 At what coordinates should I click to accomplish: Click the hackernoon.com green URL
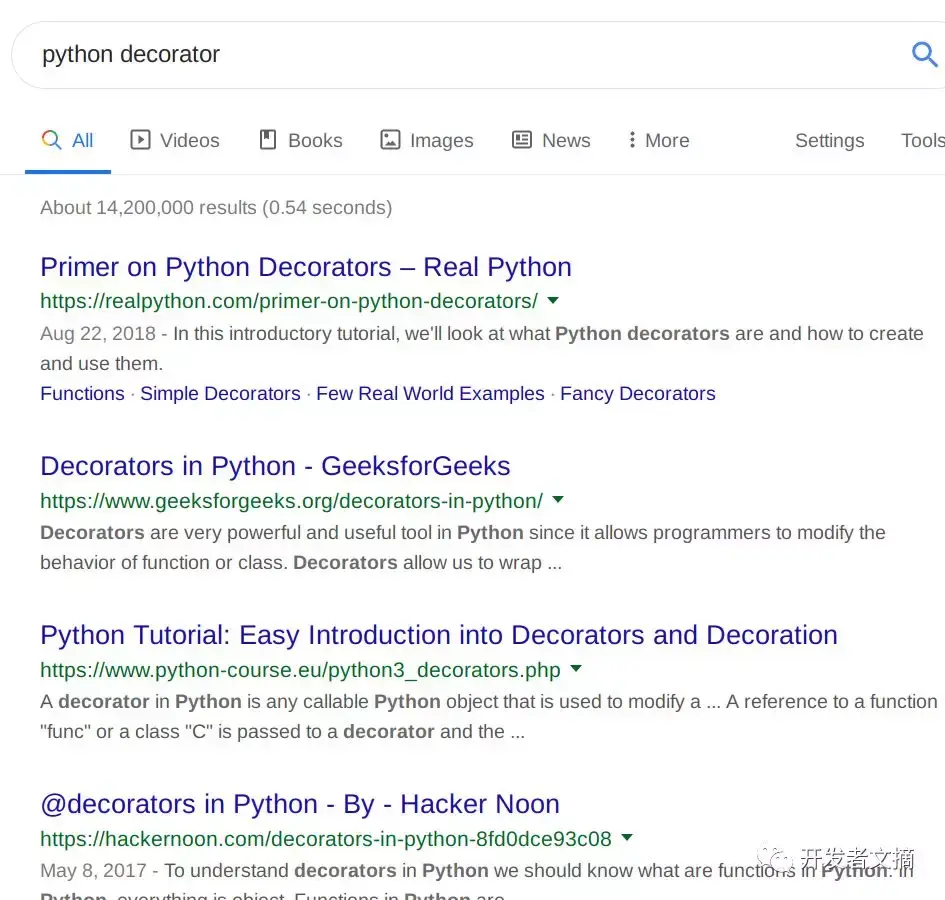click(325, 839)
